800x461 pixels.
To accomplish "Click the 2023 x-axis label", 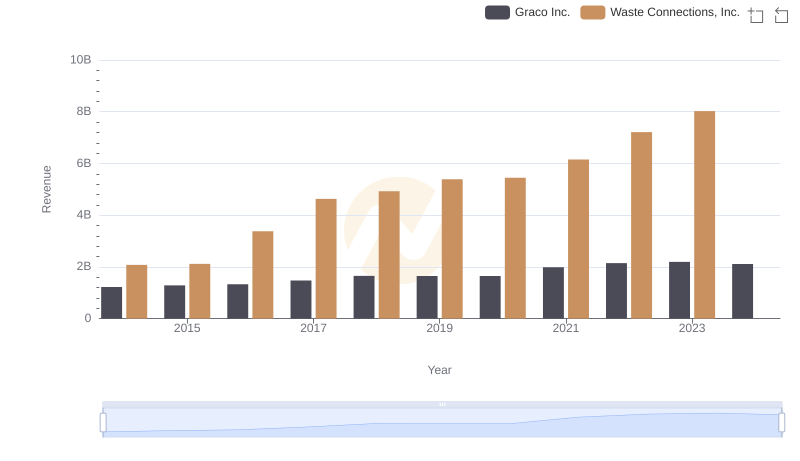I will [692, 328].
